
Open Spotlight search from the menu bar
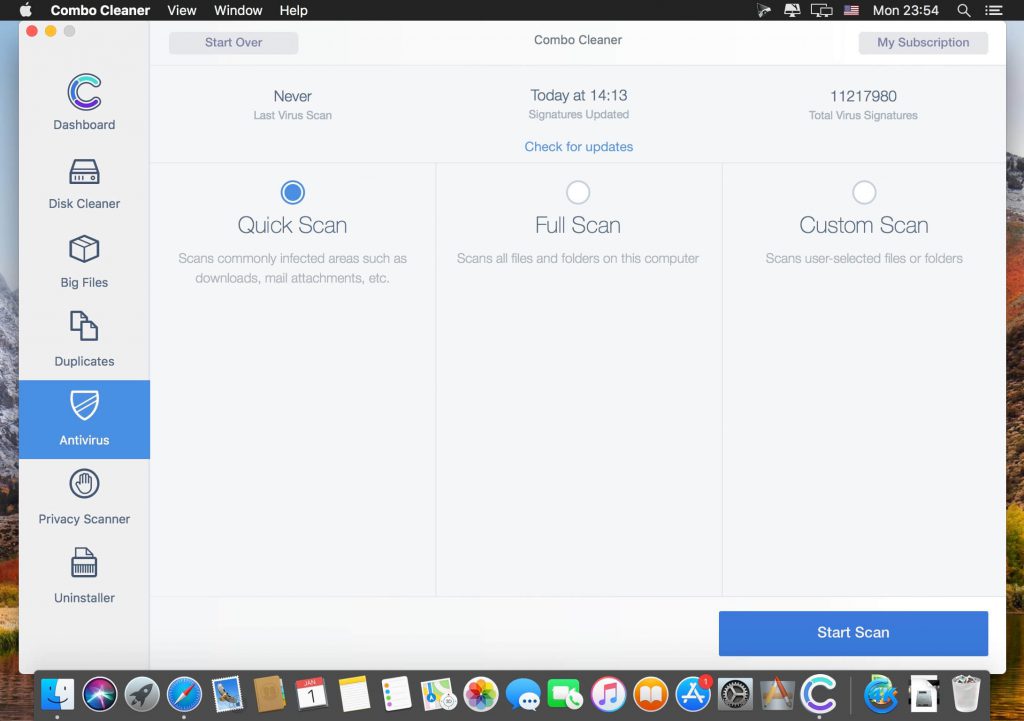(x=962, y=10)
